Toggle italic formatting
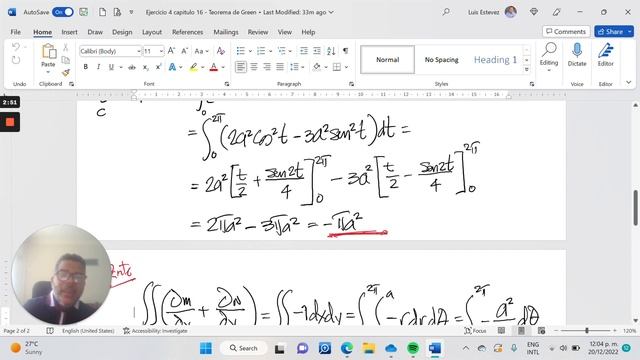Viewport: 640px width, 360px height. [x=98, y=67]
